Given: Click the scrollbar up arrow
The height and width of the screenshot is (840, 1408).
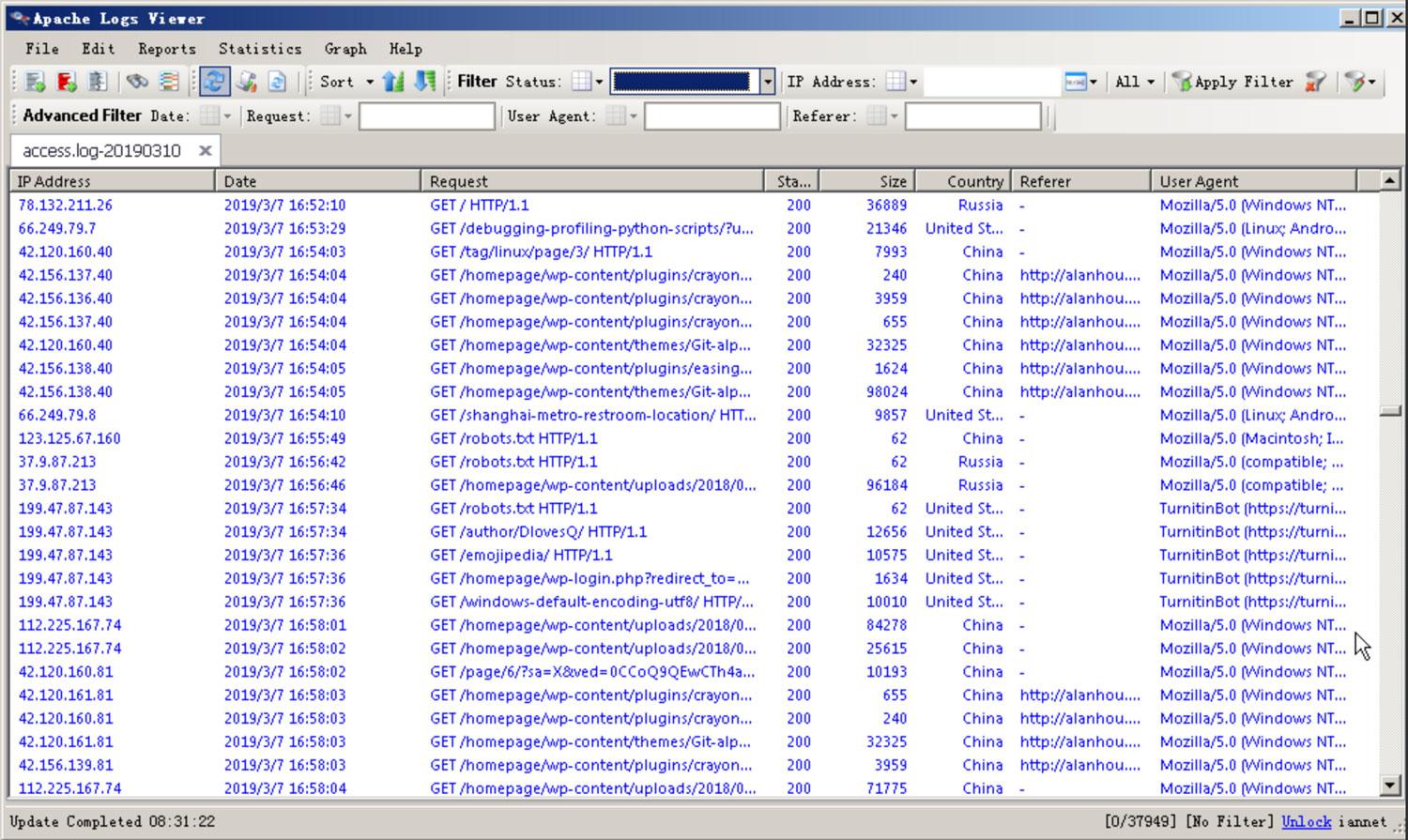Looking at the screenshot, I should click(1390, 180).
